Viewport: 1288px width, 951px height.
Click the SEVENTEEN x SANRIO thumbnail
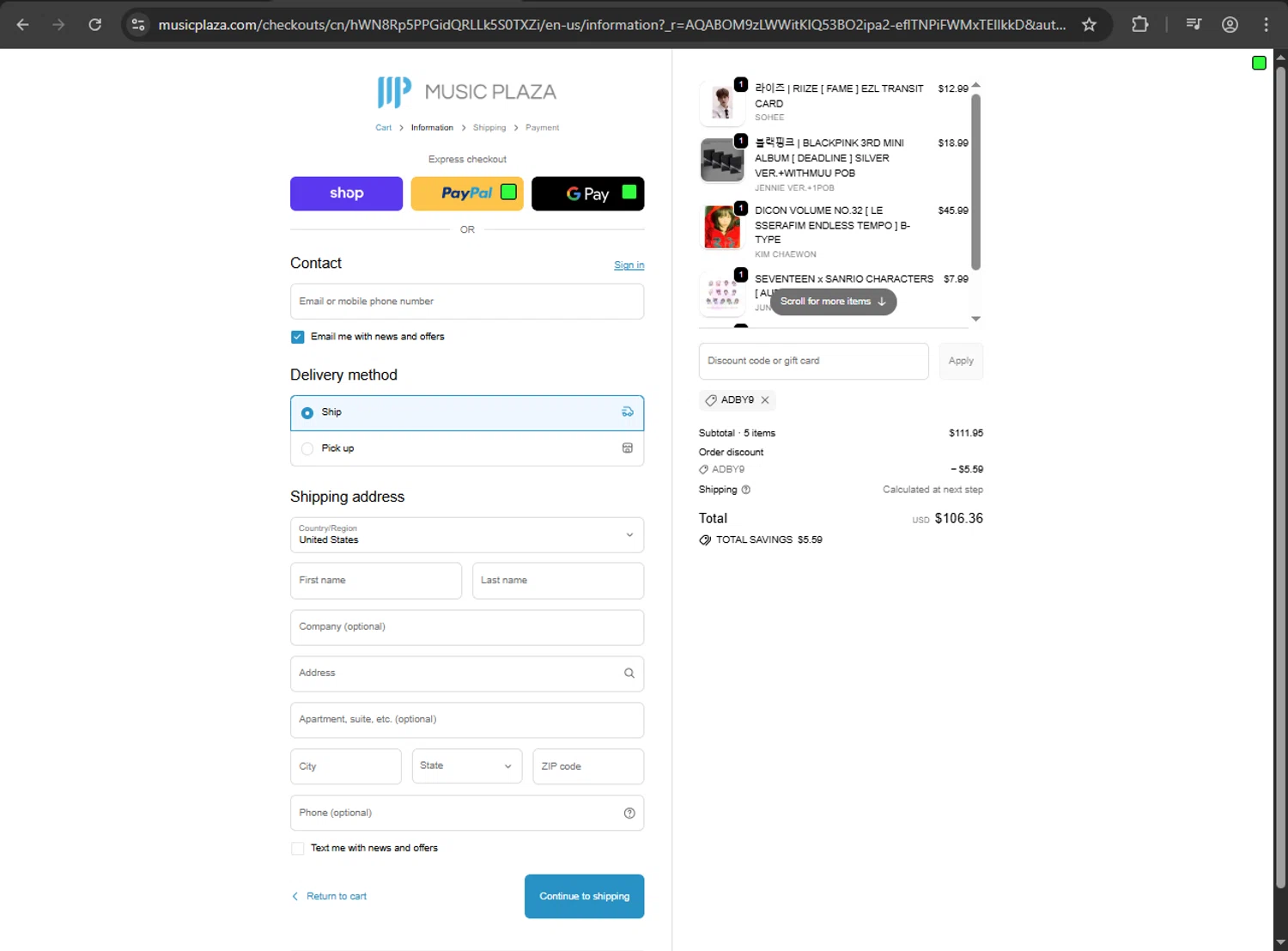point(722,295)
